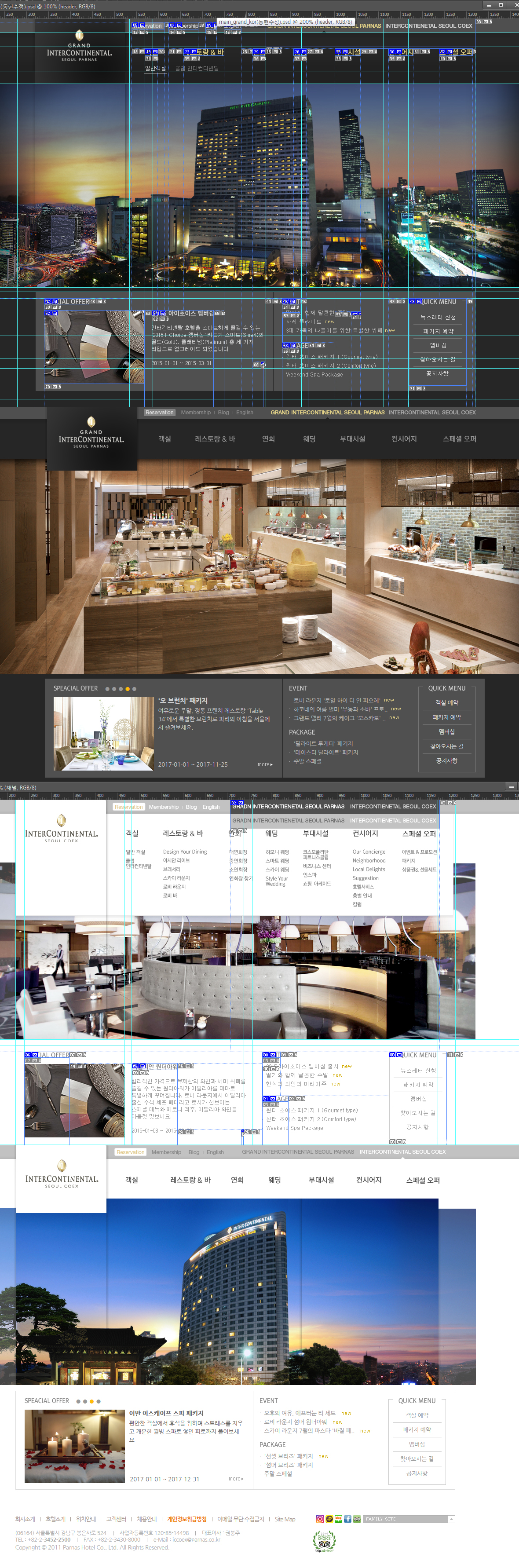This screenshot has width=519, height=1568.
Task: Expand the FAMILY SITE dropdown arrow
Action: point(451,1519)
